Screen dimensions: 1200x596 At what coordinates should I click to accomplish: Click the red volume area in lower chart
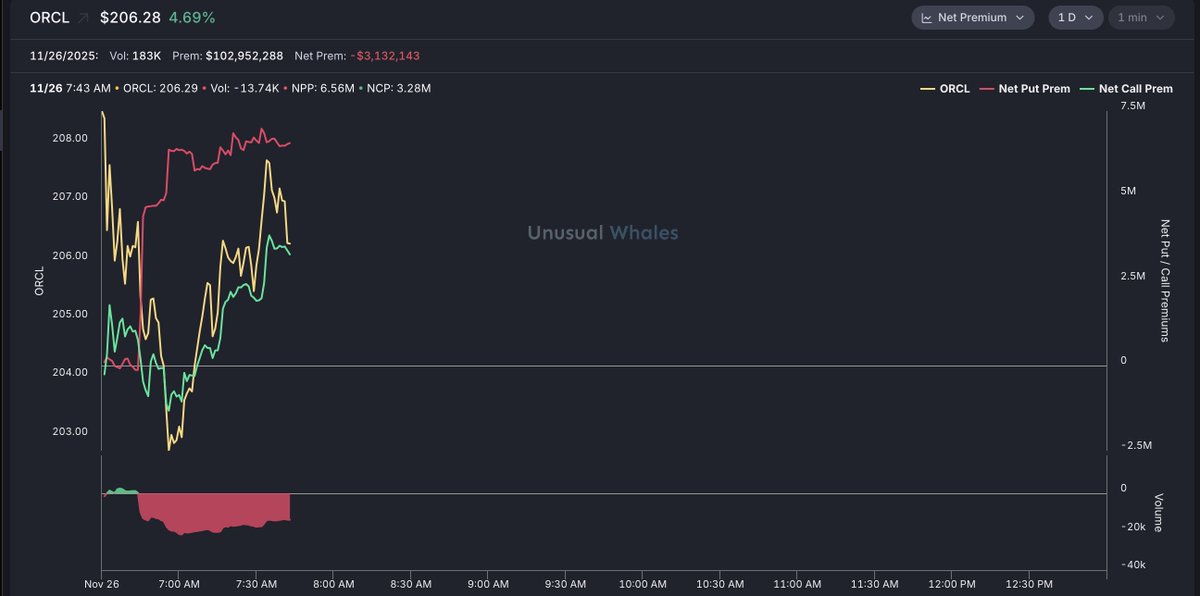tap(210, 512)
